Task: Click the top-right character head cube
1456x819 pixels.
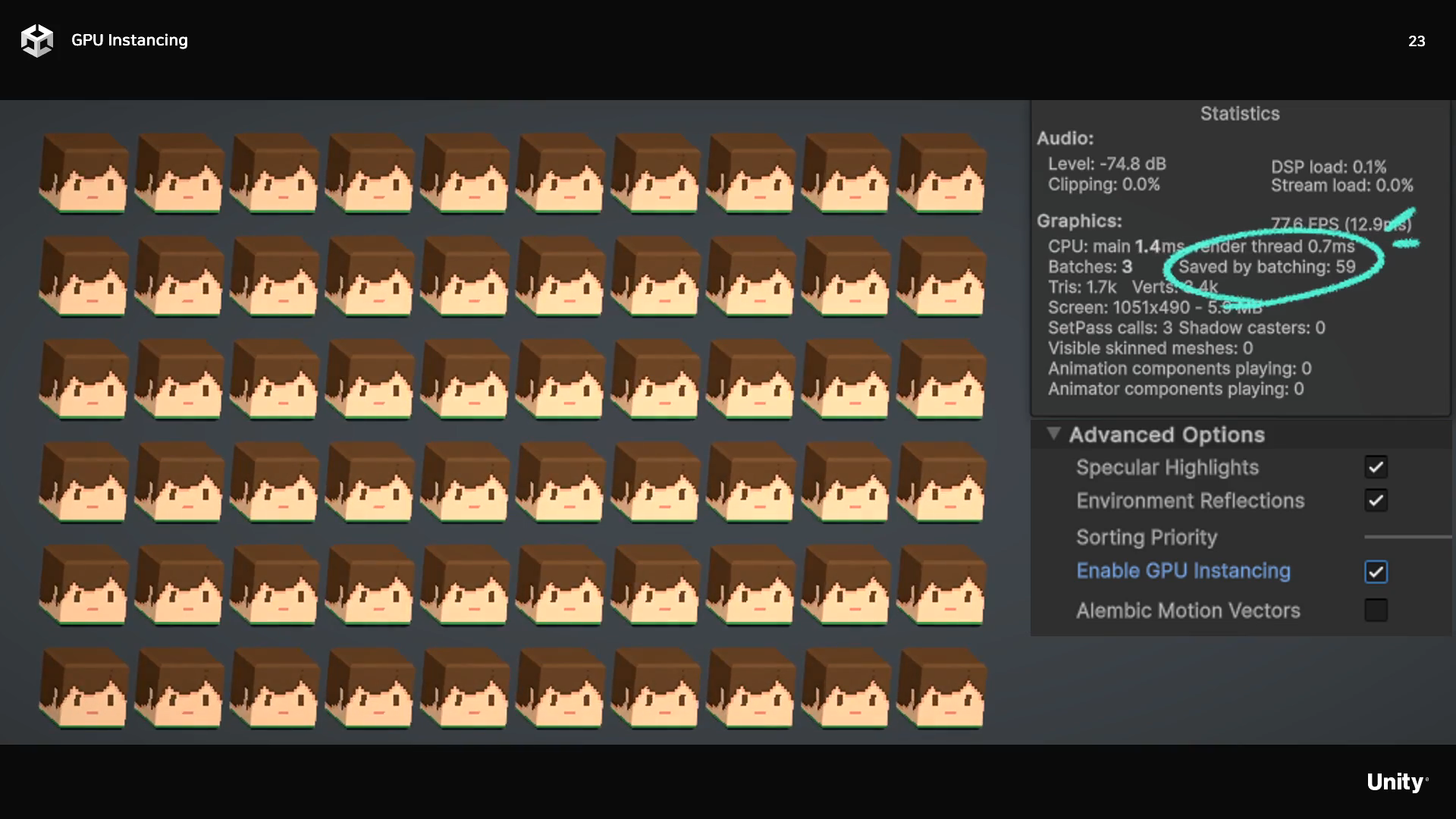Action: tap(941, 173)
